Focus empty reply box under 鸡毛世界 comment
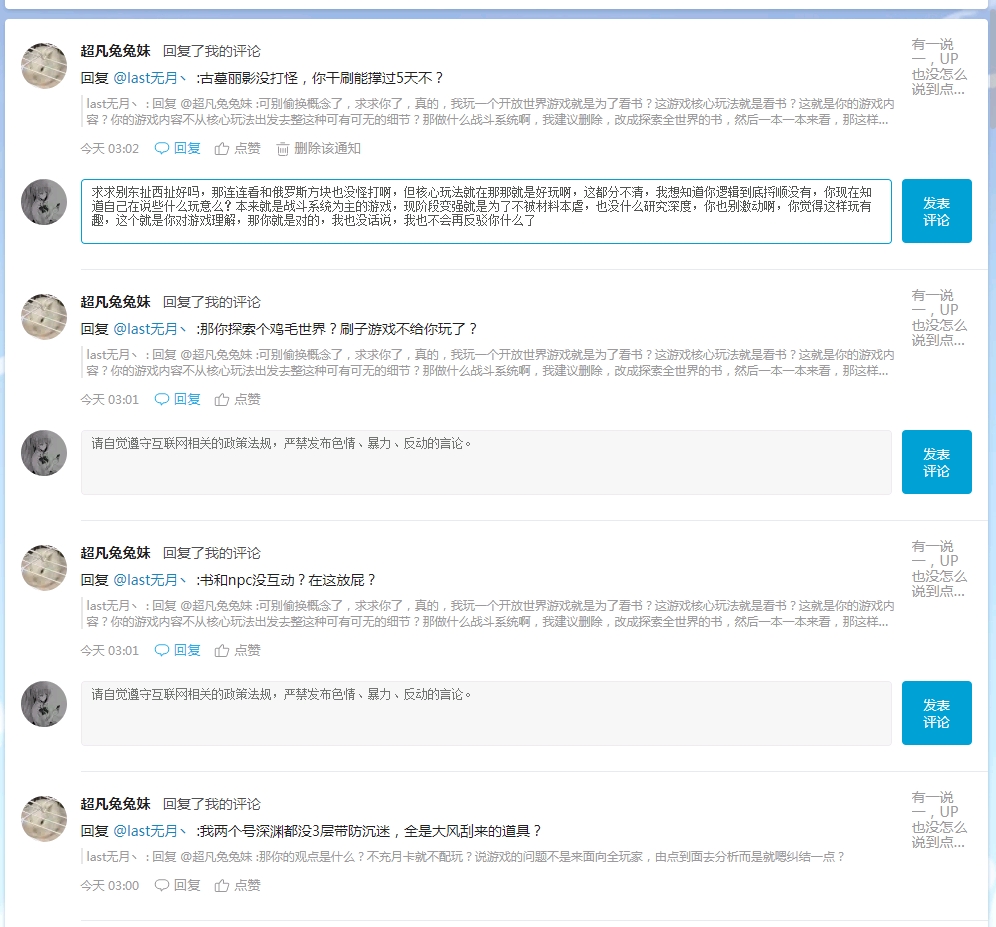 pyautogui.click(x=486, y=462)
